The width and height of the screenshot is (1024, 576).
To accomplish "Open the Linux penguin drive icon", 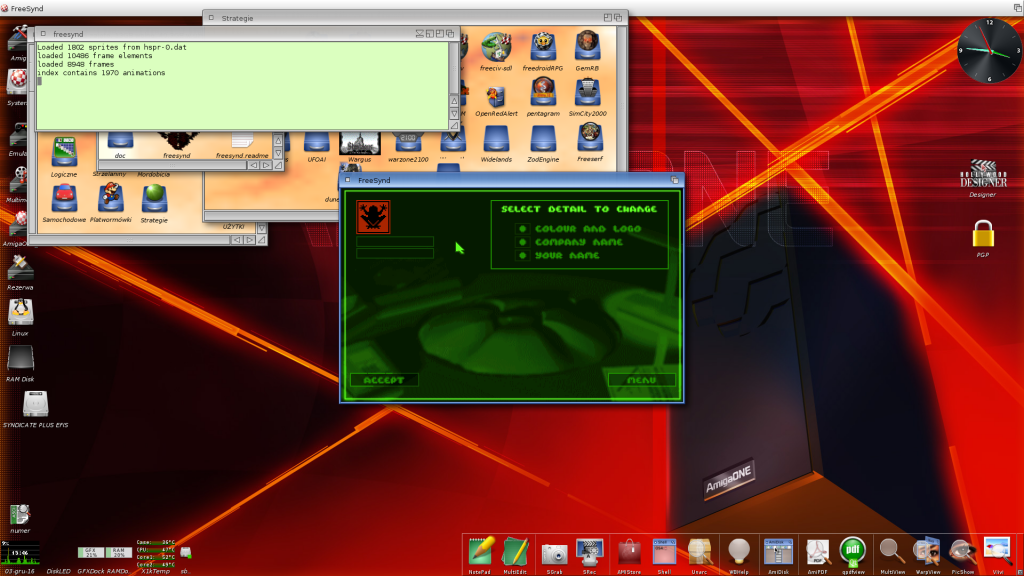I will pos(20,314).
